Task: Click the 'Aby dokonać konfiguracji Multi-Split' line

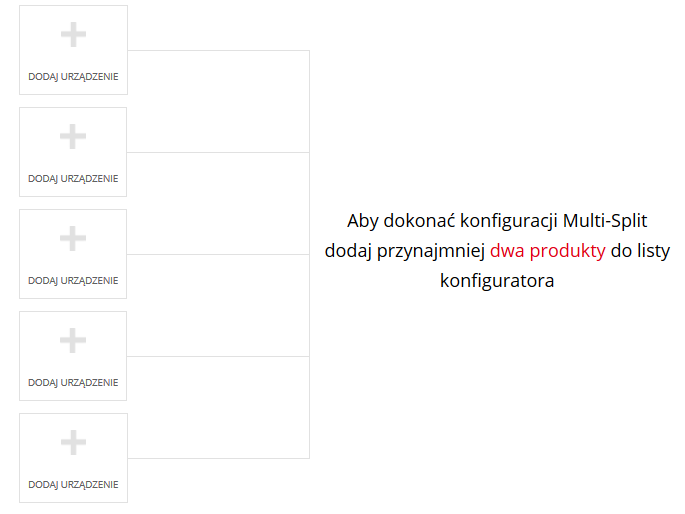Action: [x=497, y=221]
